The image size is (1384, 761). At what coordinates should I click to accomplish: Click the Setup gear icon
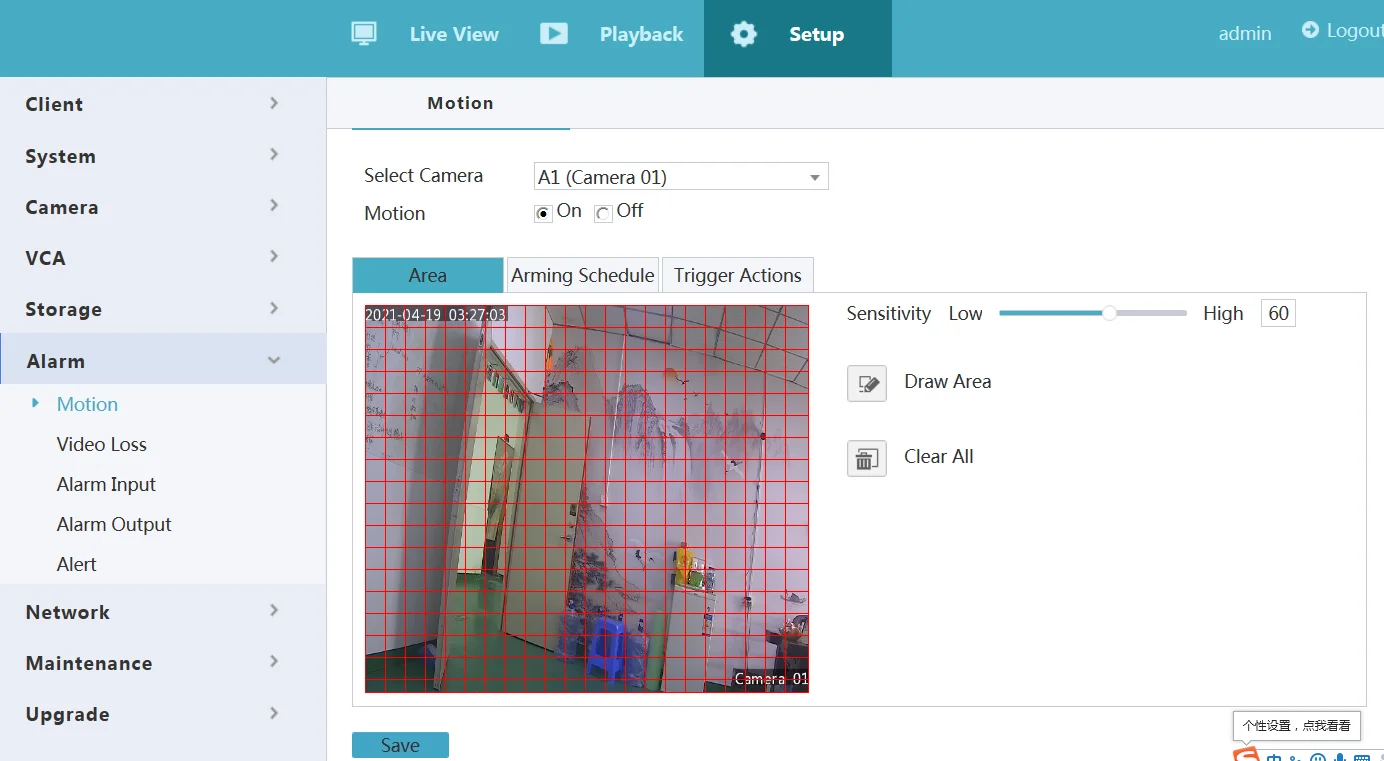tap(744, 34)
